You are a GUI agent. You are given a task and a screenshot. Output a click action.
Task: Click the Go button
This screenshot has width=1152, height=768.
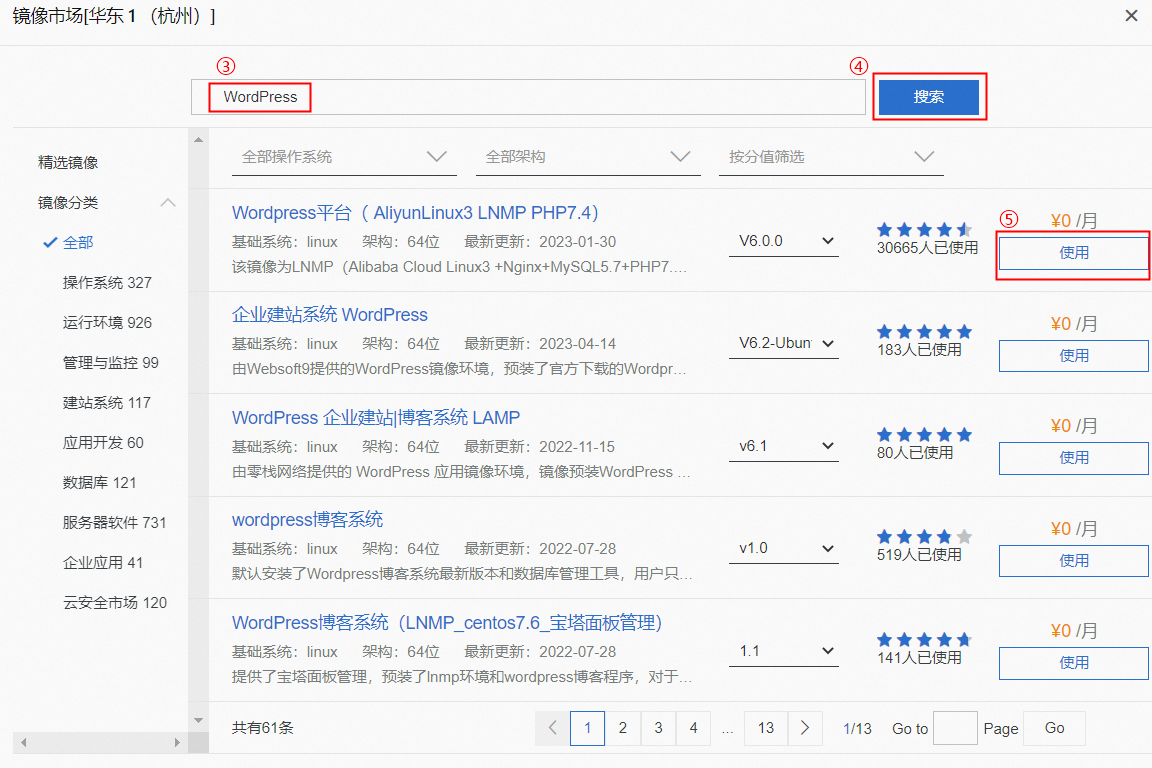coord(1054,728)
